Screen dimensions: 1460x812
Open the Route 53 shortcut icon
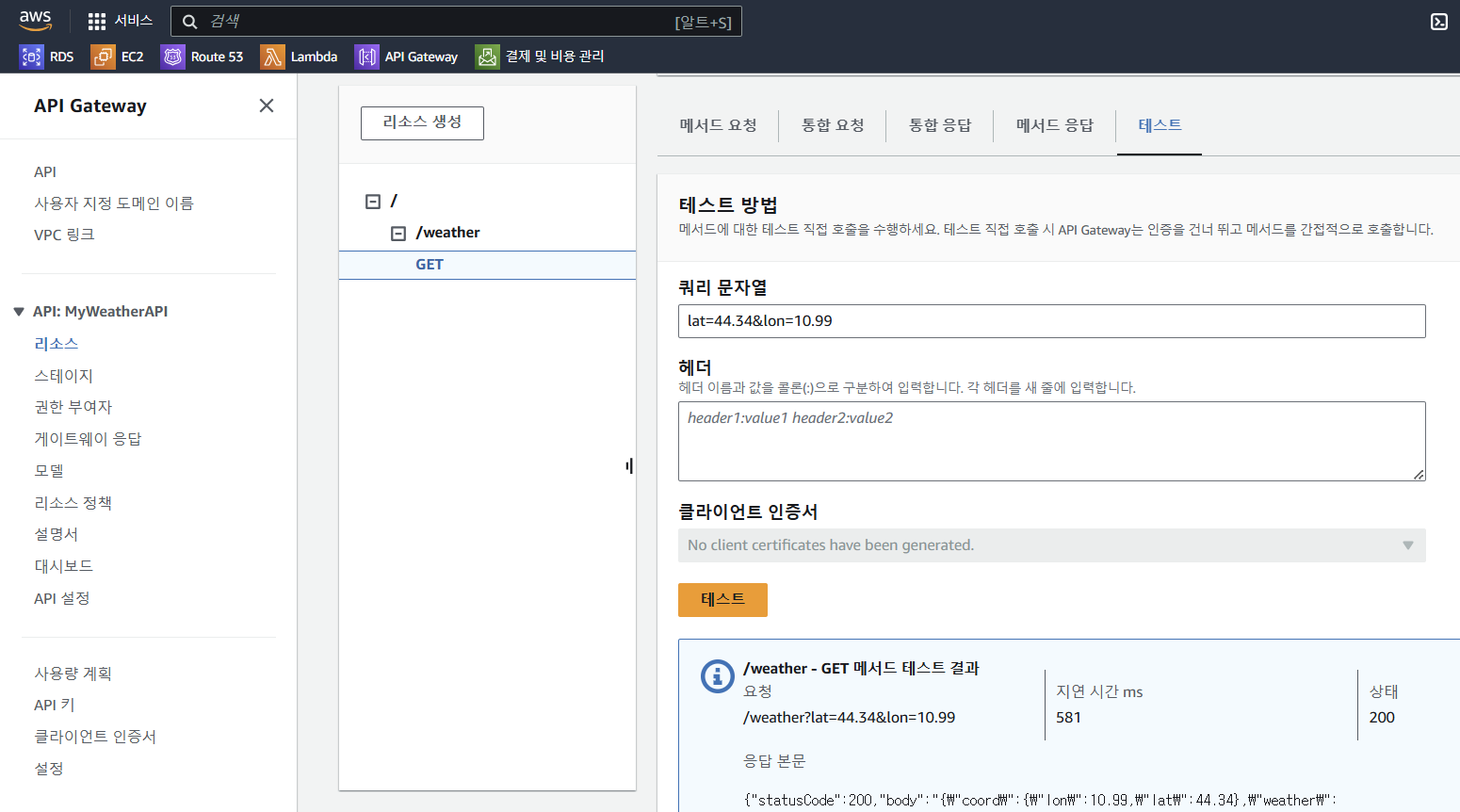pyautogui.click(x=172, y=57)
